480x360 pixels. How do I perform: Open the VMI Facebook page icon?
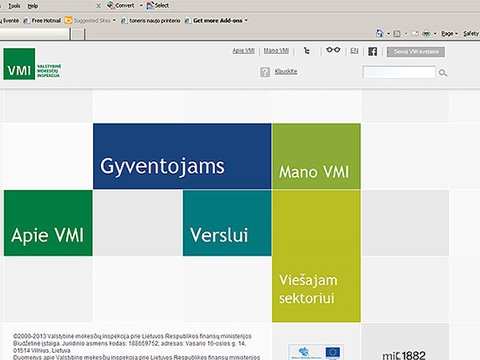tap(372, 51)
